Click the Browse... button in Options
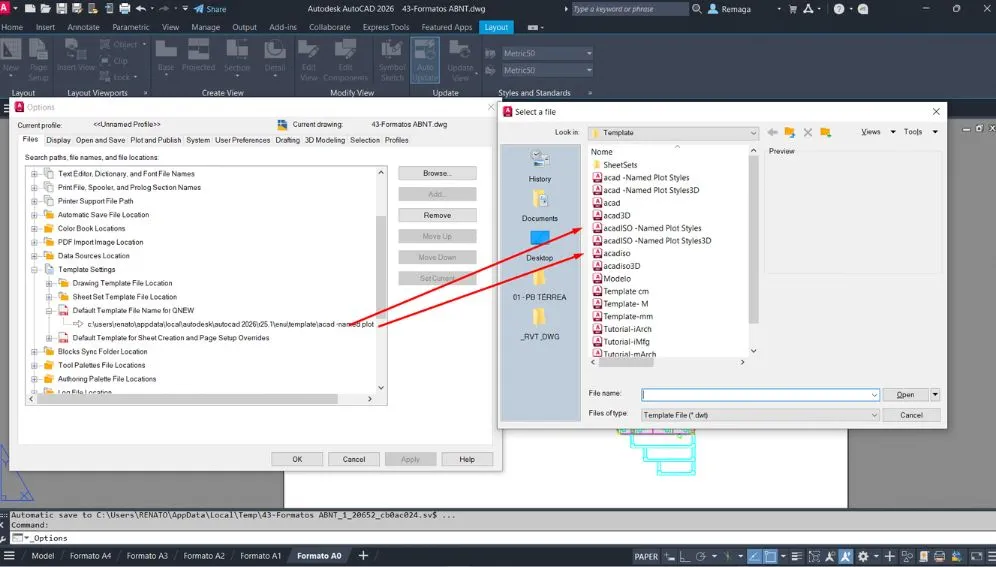This screenshot has height=567, width=996. [437, 173]
